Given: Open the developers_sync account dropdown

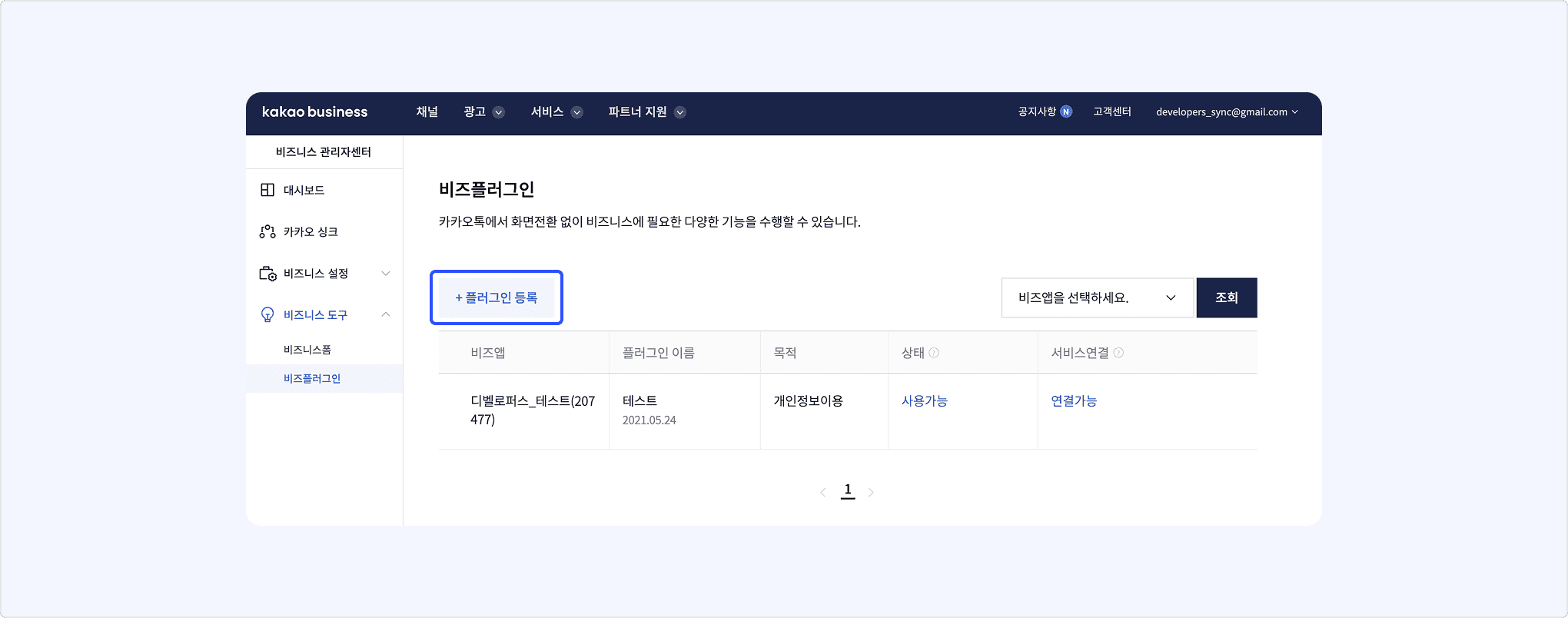Looking at the screenshot, I should 1227,112.
